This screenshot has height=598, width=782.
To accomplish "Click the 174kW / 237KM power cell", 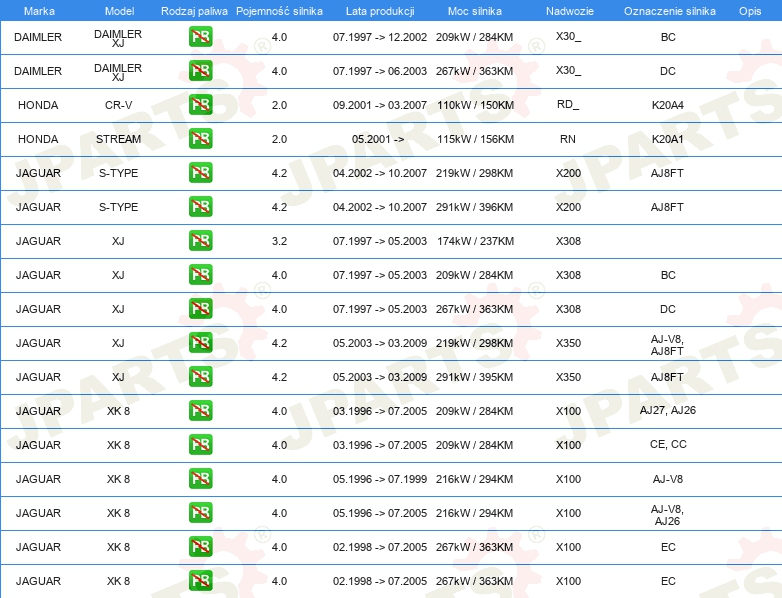I will pos(476,241).
